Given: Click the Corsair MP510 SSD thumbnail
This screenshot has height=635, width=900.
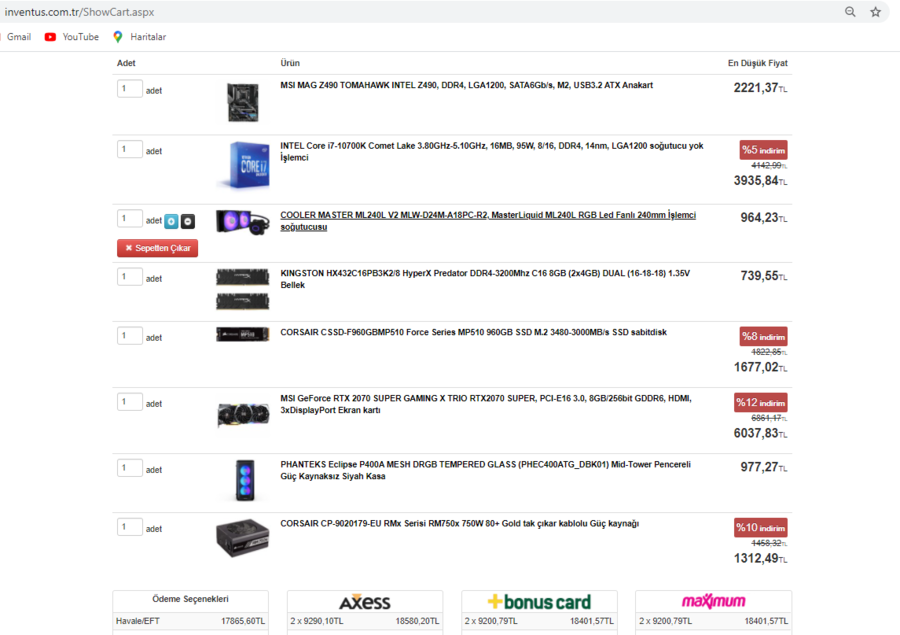Looking at the screenshot, I should tap(243, 334).
